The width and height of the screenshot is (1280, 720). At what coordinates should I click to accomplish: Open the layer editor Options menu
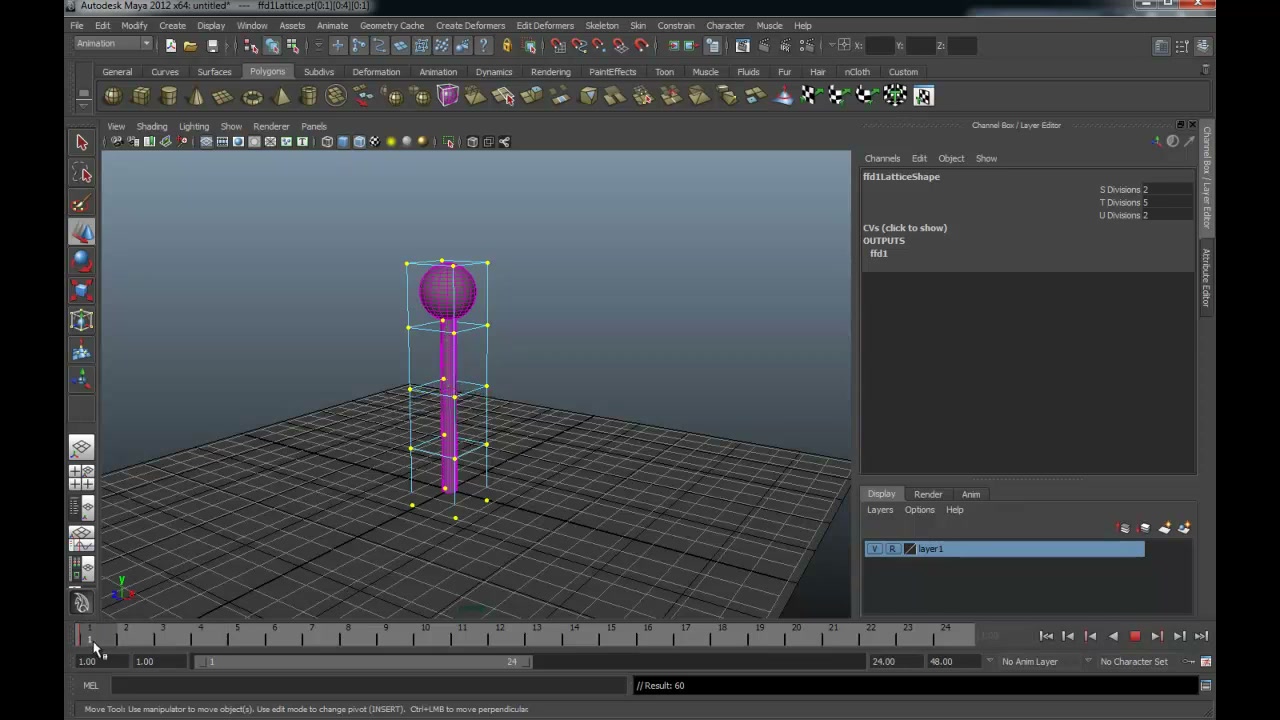(x=919, y=510)
